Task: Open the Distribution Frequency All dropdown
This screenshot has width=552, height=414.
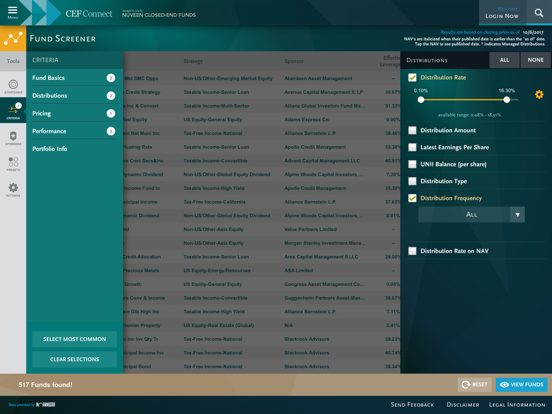Action: click(471, 214)
